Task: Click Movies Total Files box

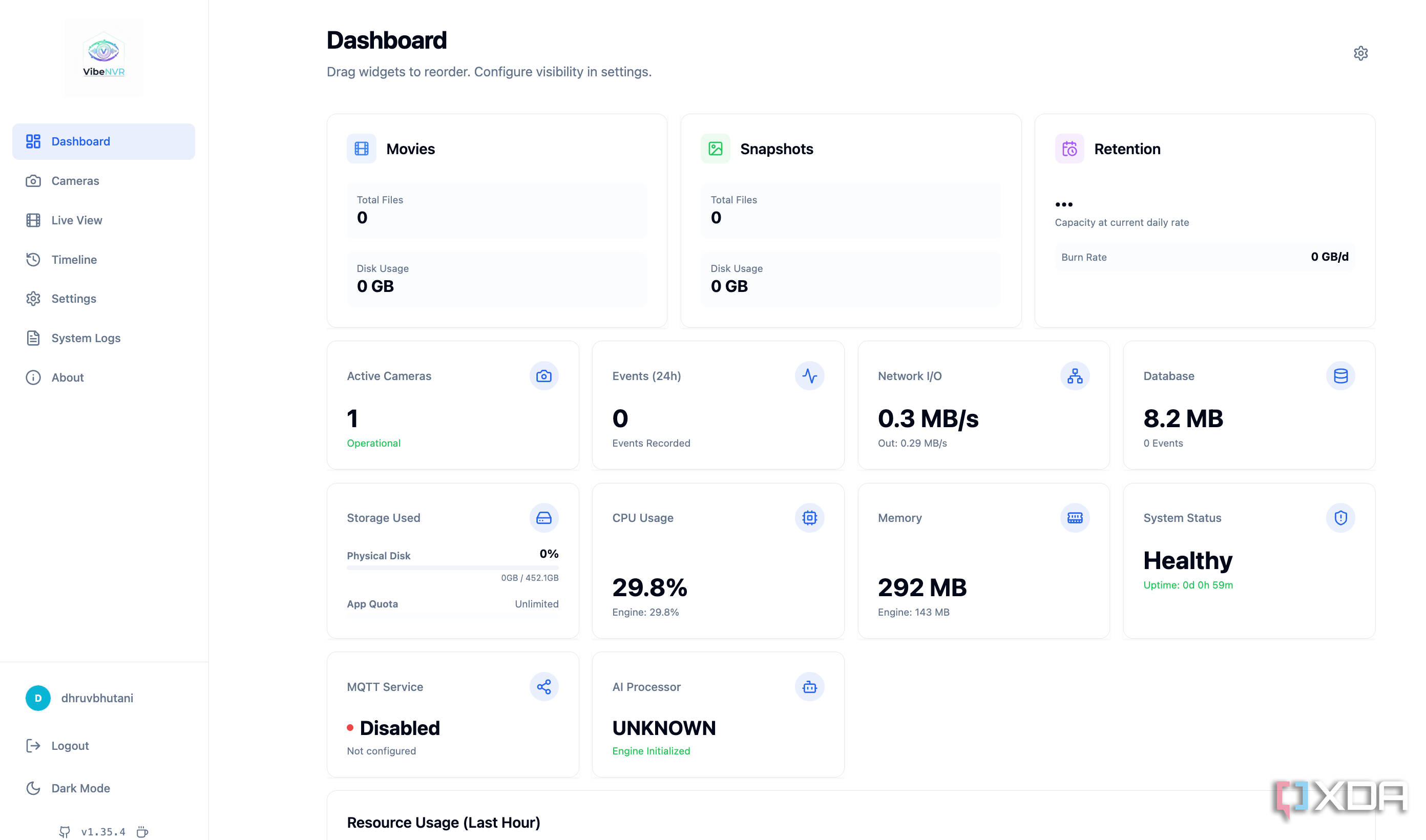Action: tap(497, 210)
